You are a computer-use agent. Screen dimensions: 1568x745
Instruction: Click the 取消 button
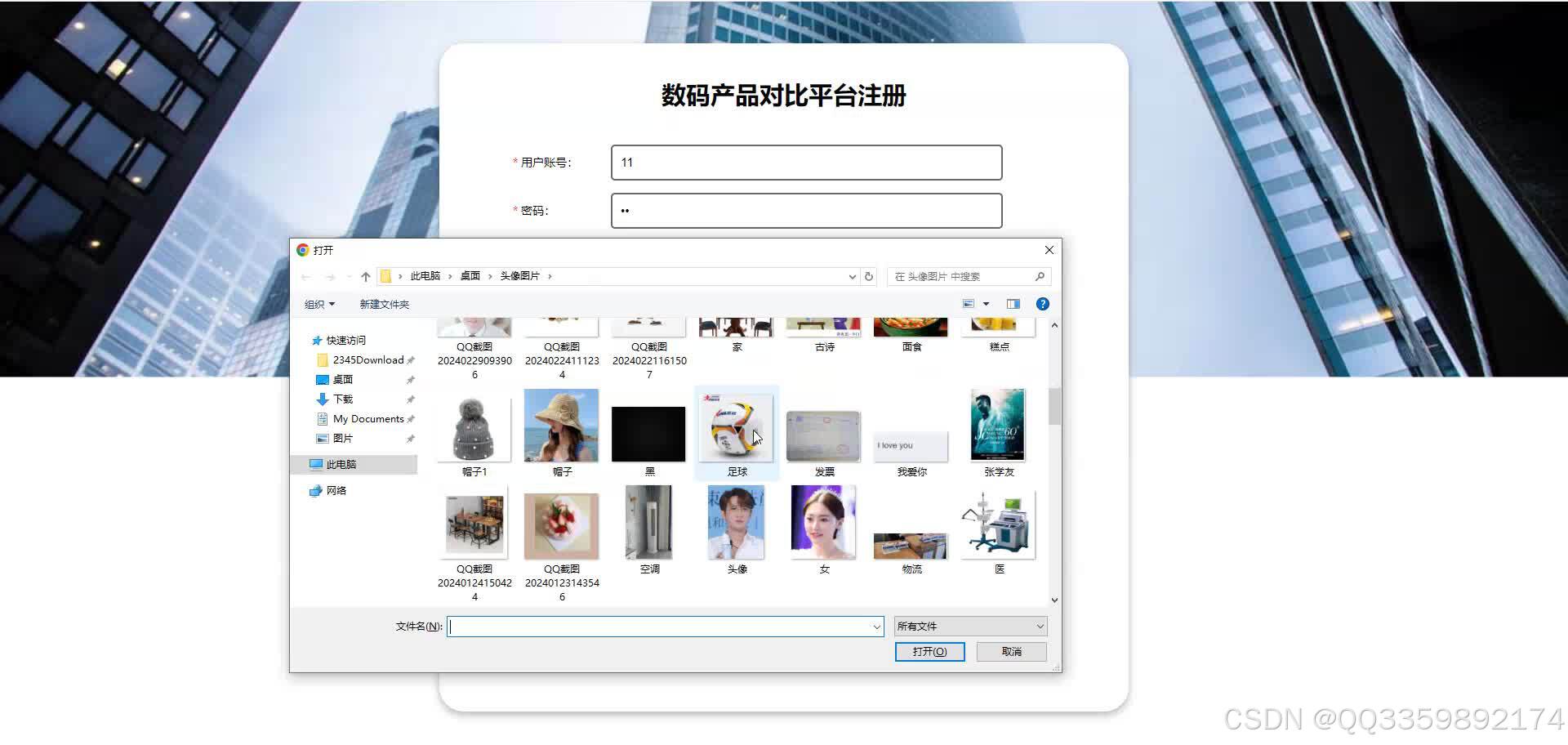[x=1012, y=651]
